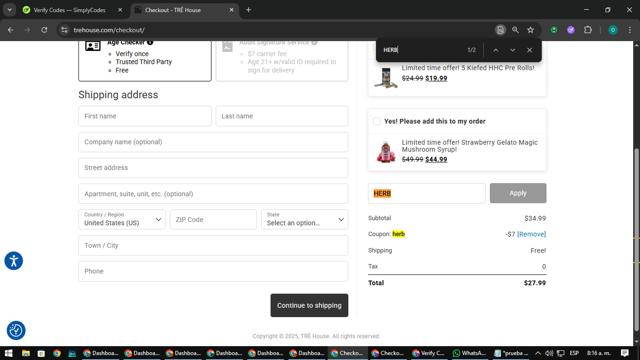
Task: Show hidden system tray icons
Action: tap(538, 353)
